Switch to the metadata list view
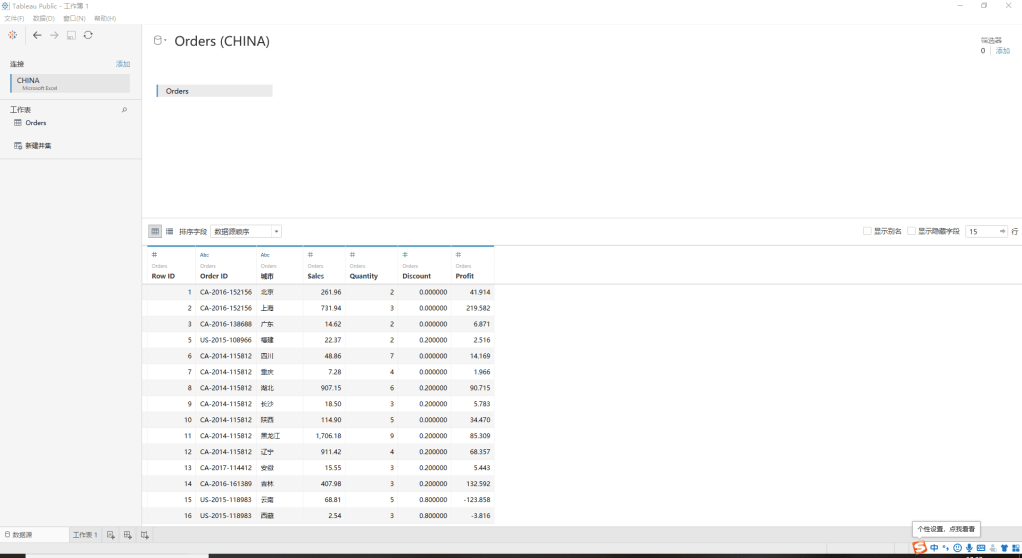 tap(169, 231)
